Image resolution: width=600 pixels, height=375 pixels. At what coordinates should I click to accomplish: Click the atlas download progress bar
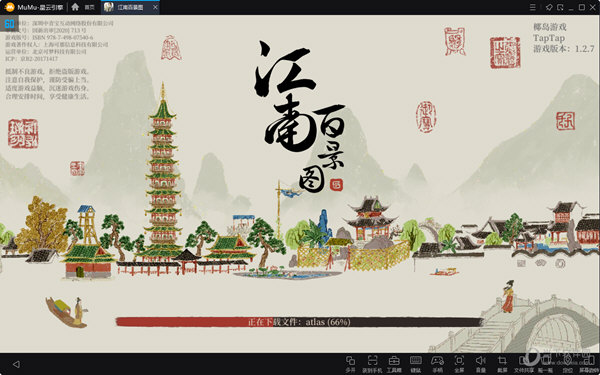pyautogui.click(x=299, y=322)
